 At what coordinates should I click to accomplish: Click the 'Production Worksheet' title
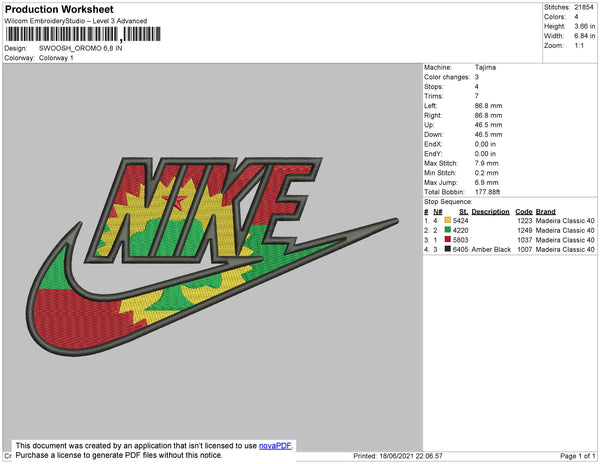pos(59,10)
